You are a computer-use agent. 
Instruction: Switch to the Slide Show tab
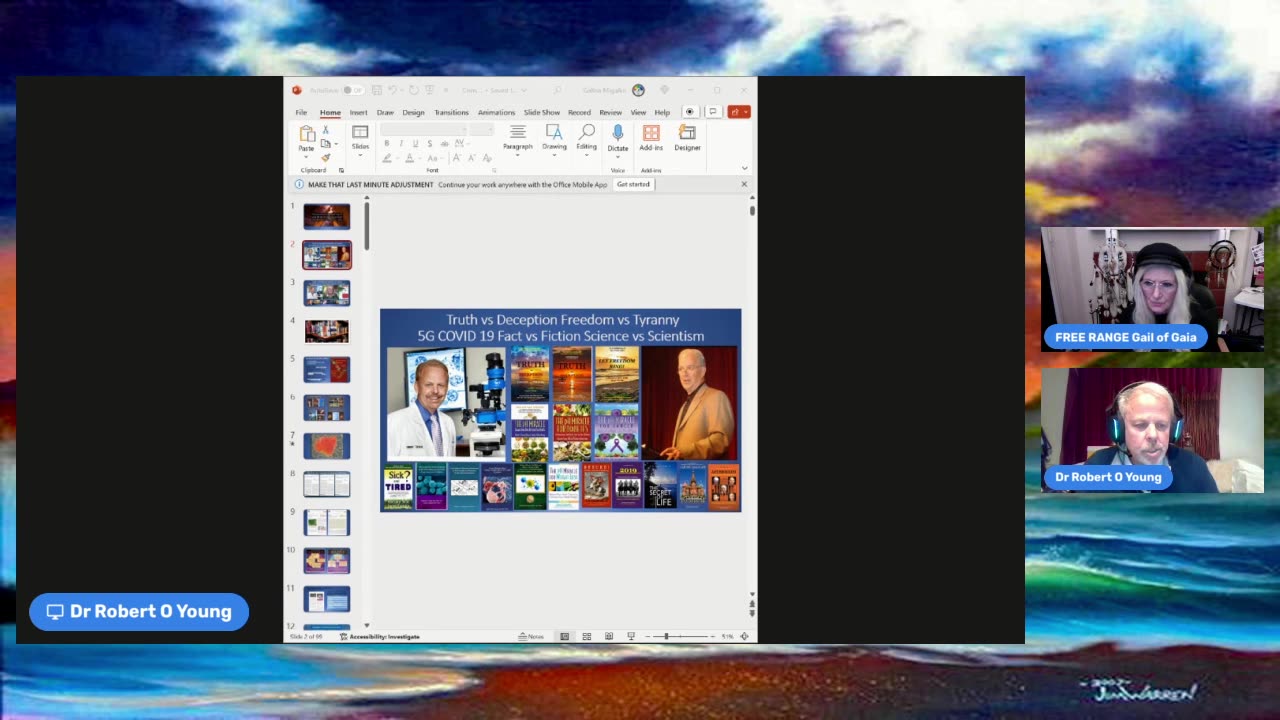(x=542, y=113)
